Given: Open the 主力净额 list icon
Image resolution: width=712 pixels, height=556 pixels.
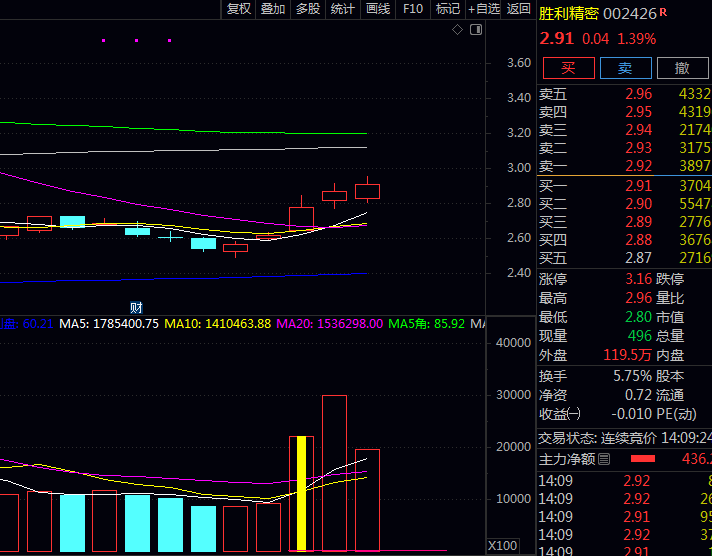Looking at the screenshot, I should point(604,459).
